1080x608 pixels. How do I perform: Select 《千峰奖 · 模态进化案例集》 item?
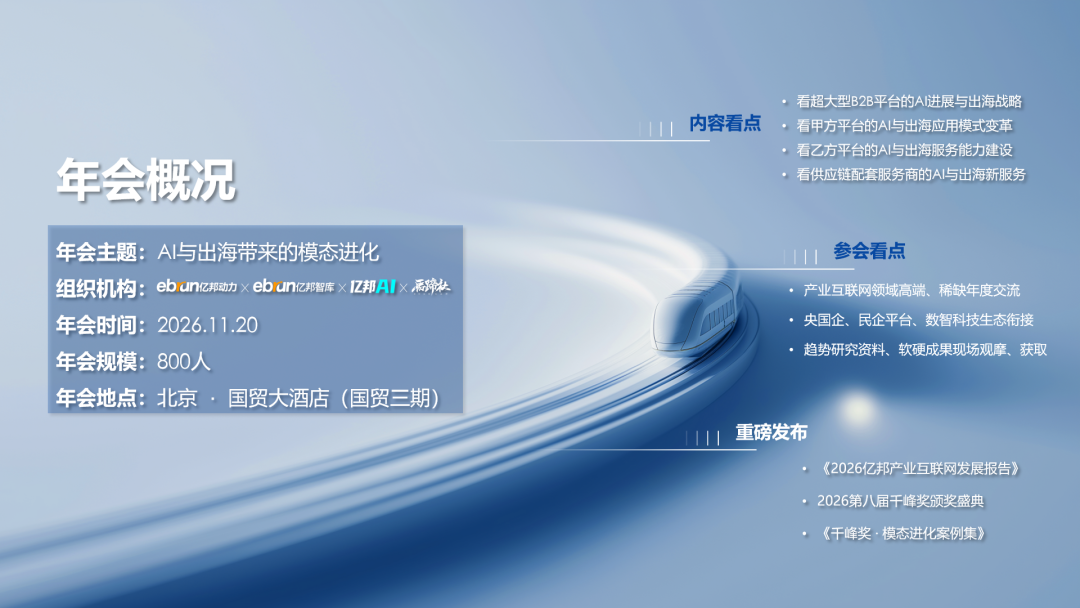[904, 533]
